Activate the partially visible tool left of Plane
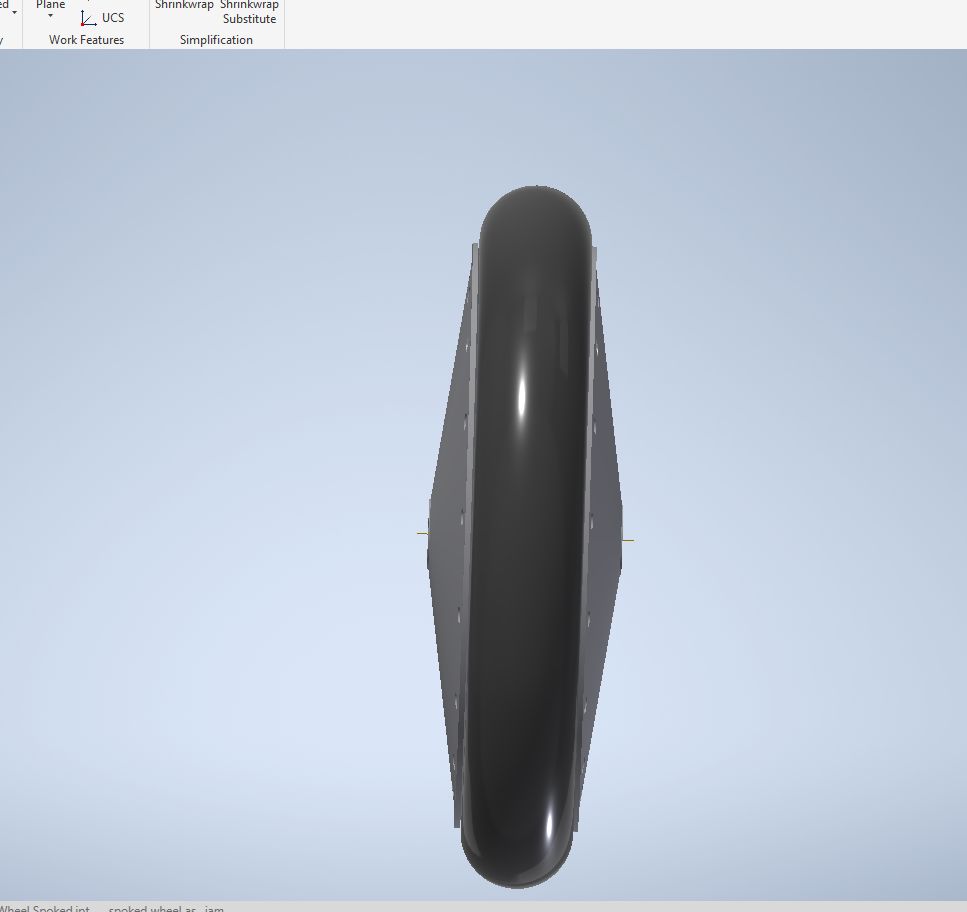 5,4
